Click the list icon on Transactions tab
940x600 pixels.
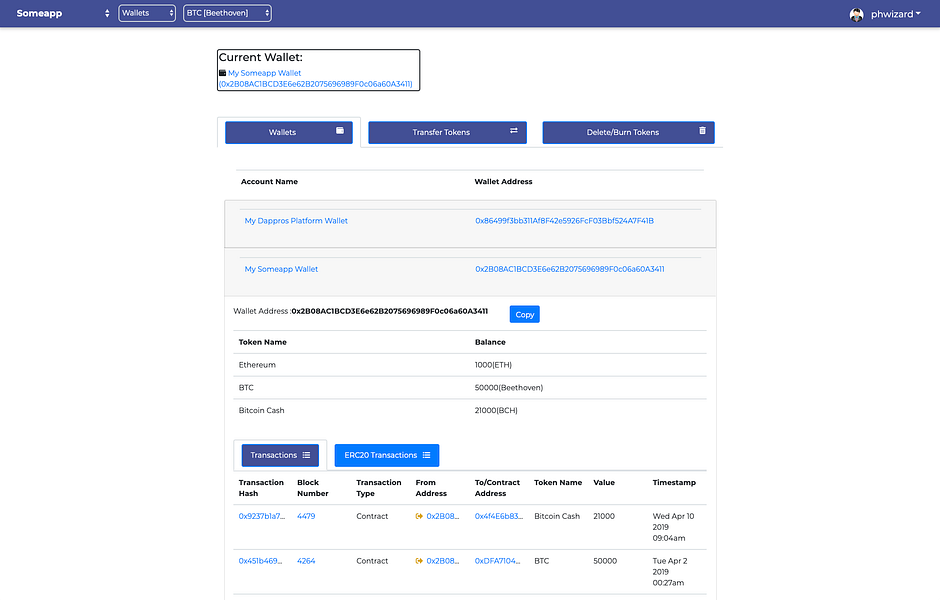click(x=306, y=455)
